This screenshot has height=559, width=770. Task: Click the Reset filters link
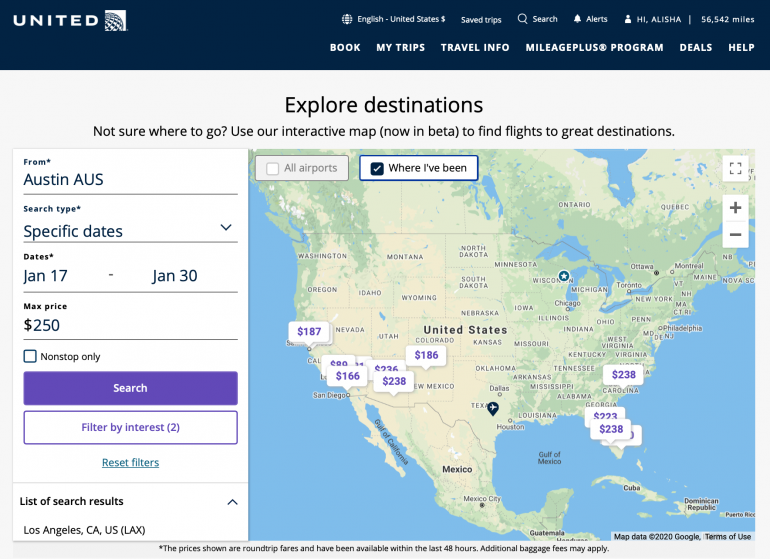[x=130, y=462]
